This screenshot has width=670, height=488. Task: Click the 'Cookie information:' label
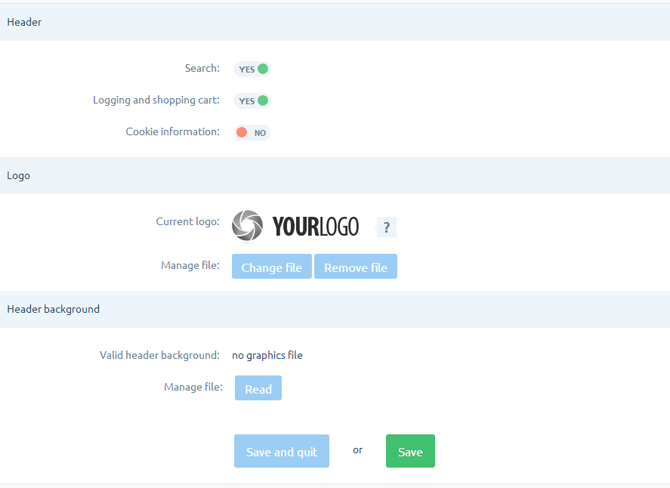[173, 132]
